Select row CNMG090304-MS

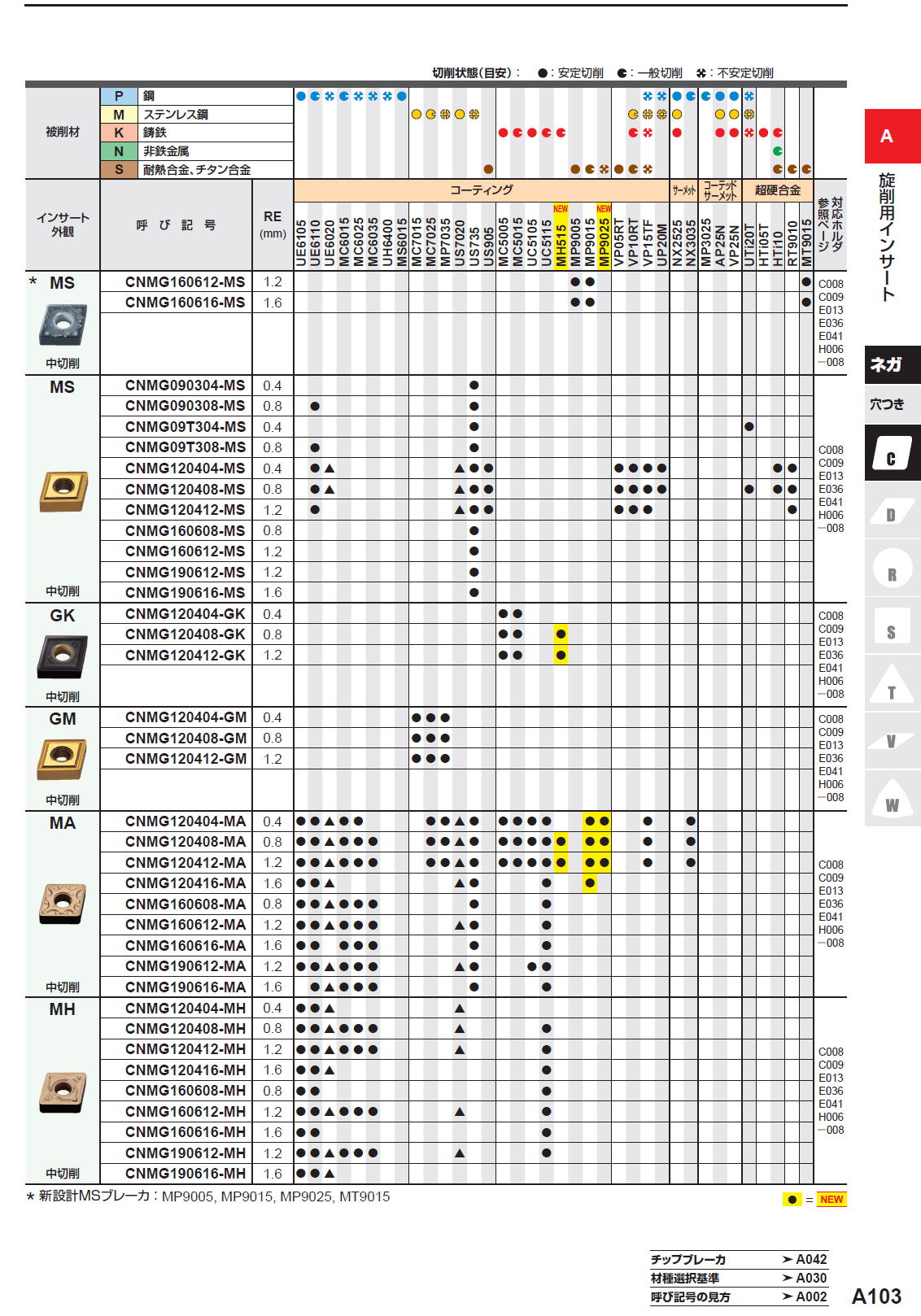[x=456, y=386]
